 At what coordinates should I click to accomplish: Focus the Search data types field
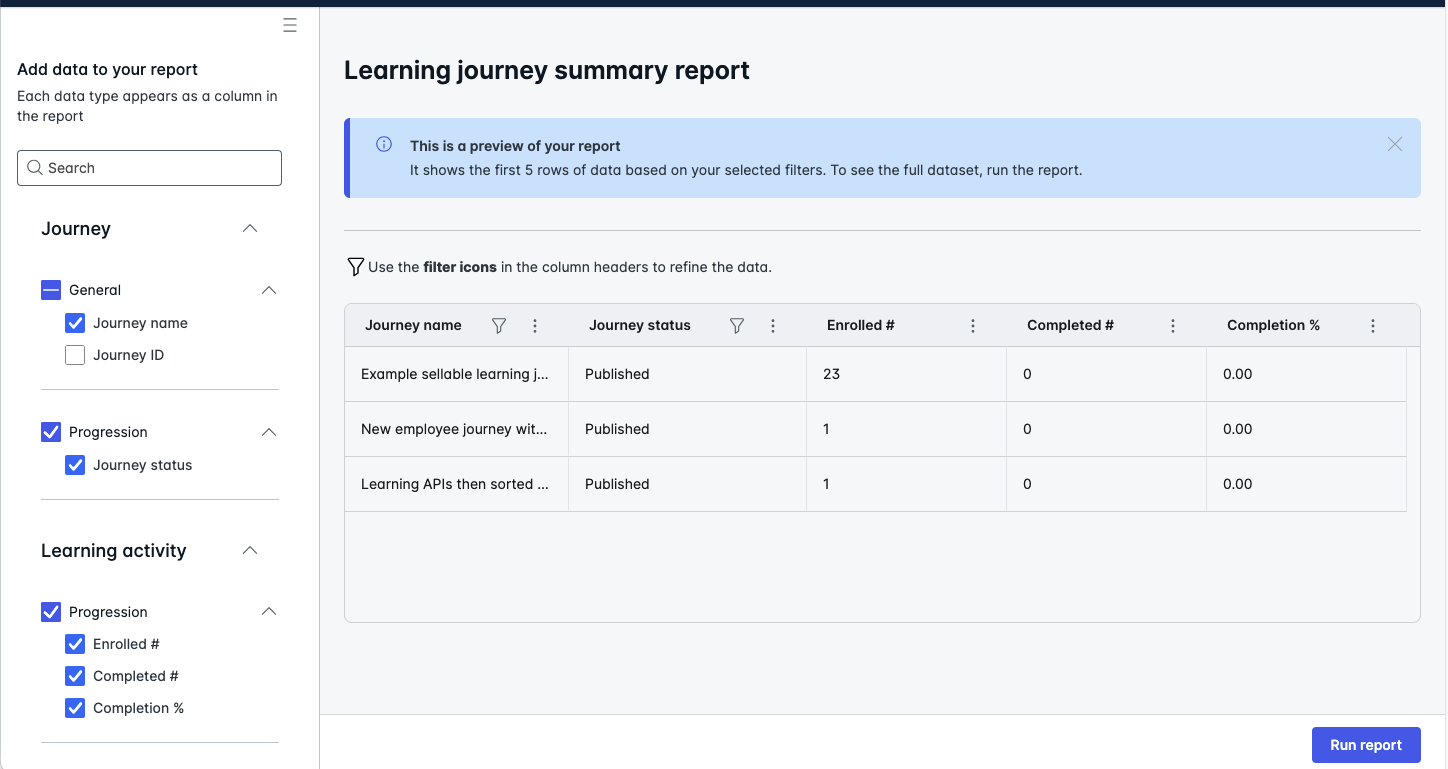point(149,168)
